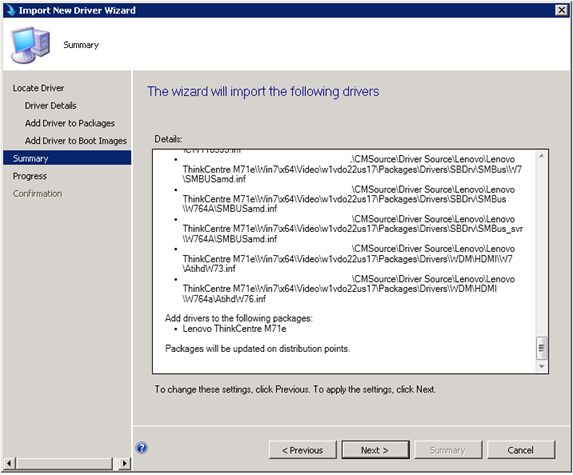Select Add Driver to Boot Images step
Image resolution: width=573 pixels, height=475 pixels.
coord(76,141)
